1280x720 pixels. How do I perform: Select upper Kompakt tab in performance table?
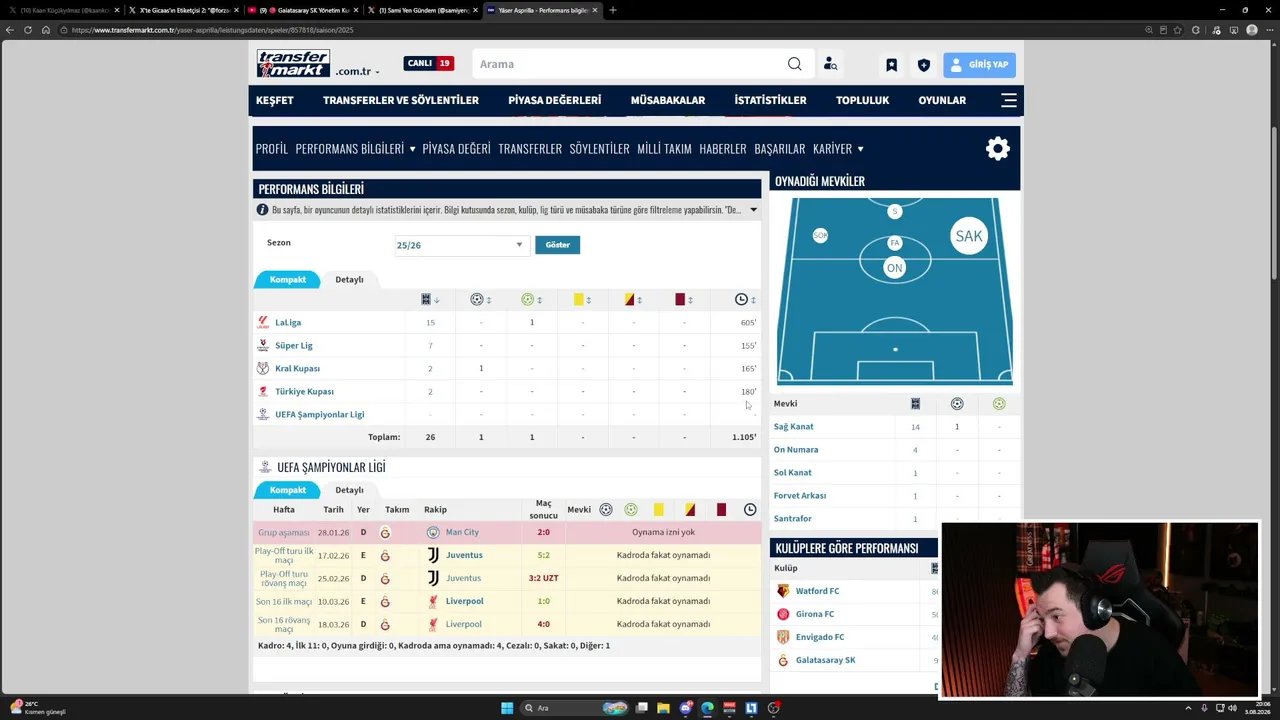[x=287, y=280]
